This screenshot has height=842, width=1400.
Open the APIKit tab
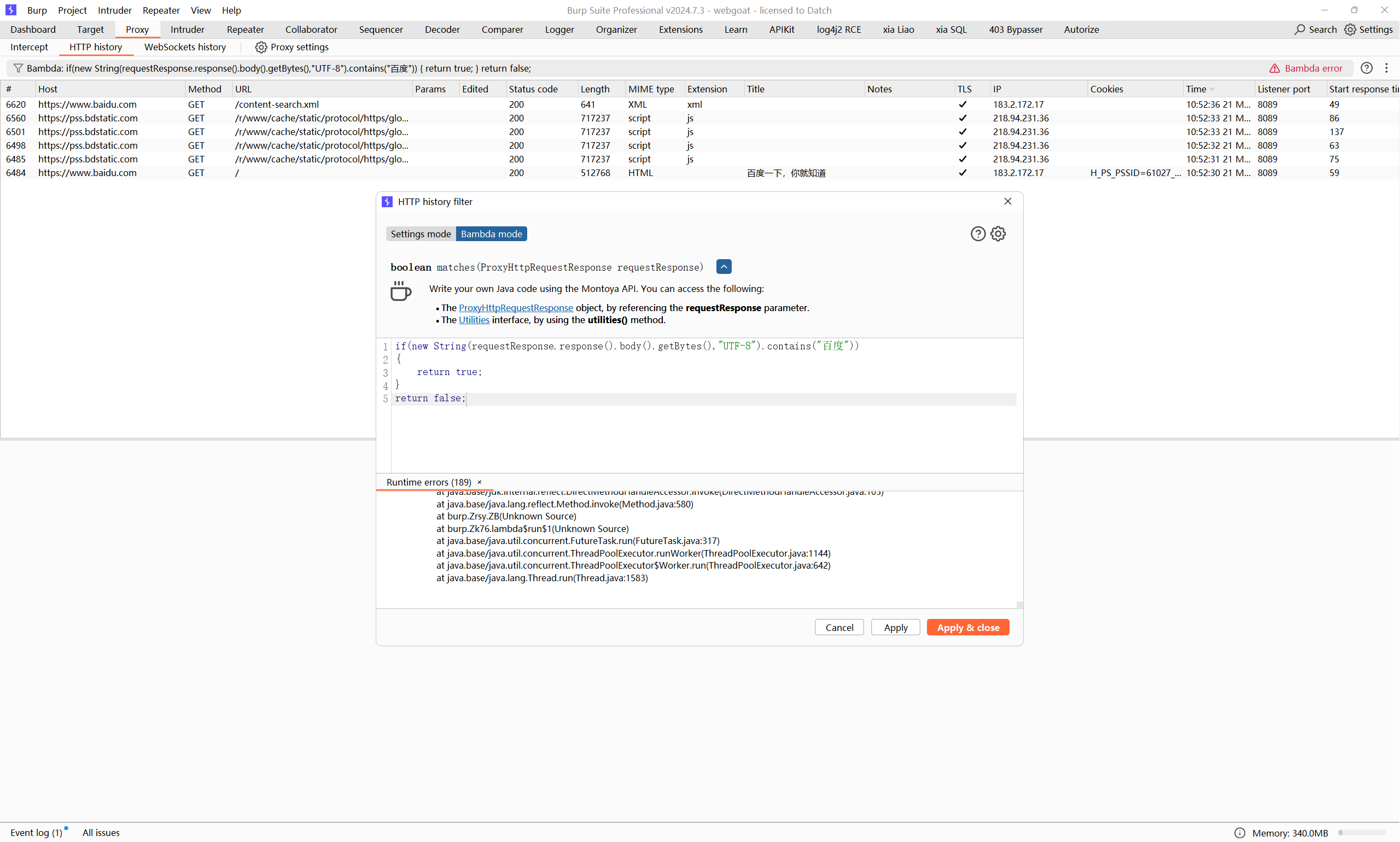click(782, 30)
